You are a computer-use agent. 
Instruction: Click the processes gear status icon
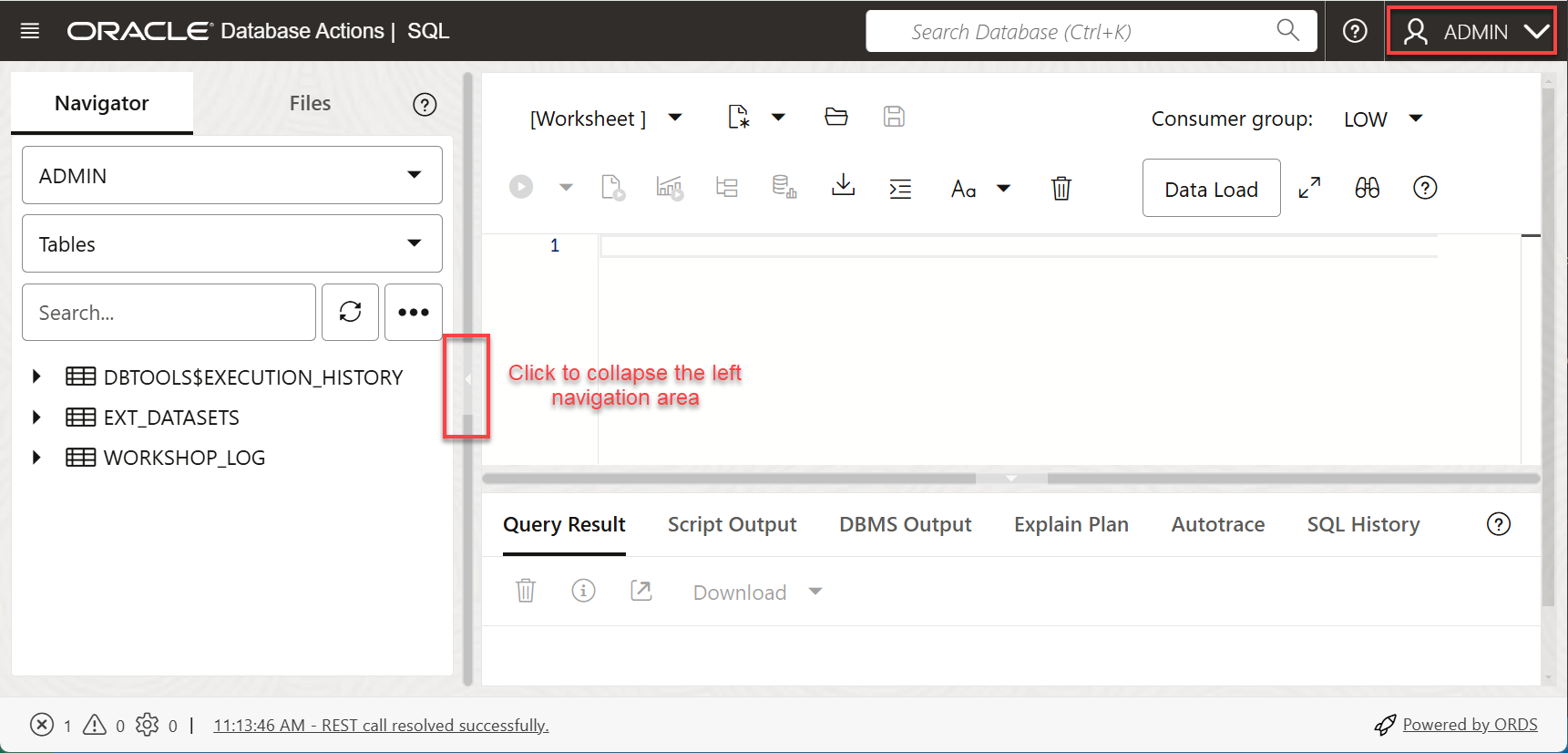pyautogui.click(x=147, y=725)
